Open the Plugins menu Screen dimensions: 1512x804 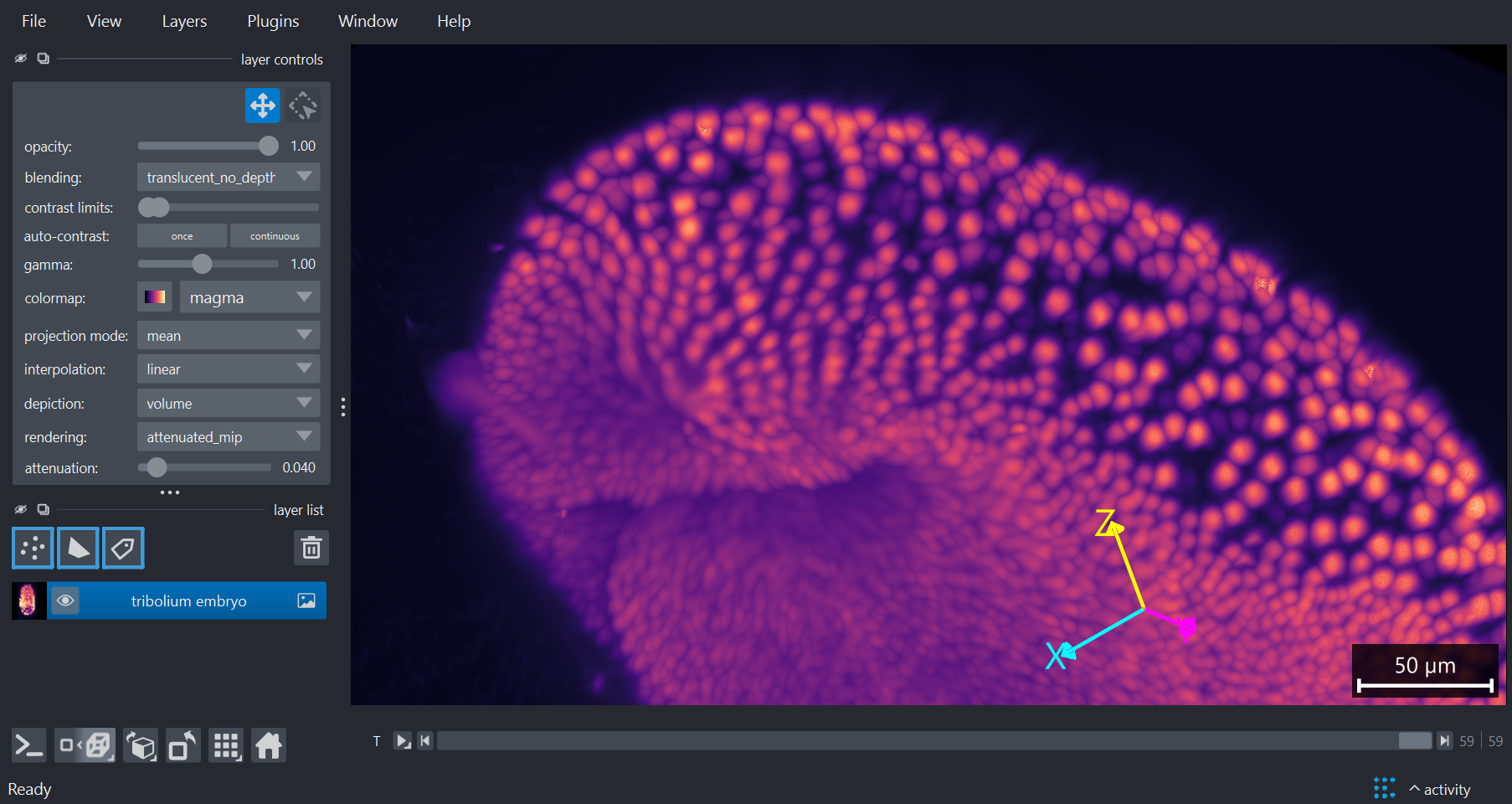pos(273,21)
